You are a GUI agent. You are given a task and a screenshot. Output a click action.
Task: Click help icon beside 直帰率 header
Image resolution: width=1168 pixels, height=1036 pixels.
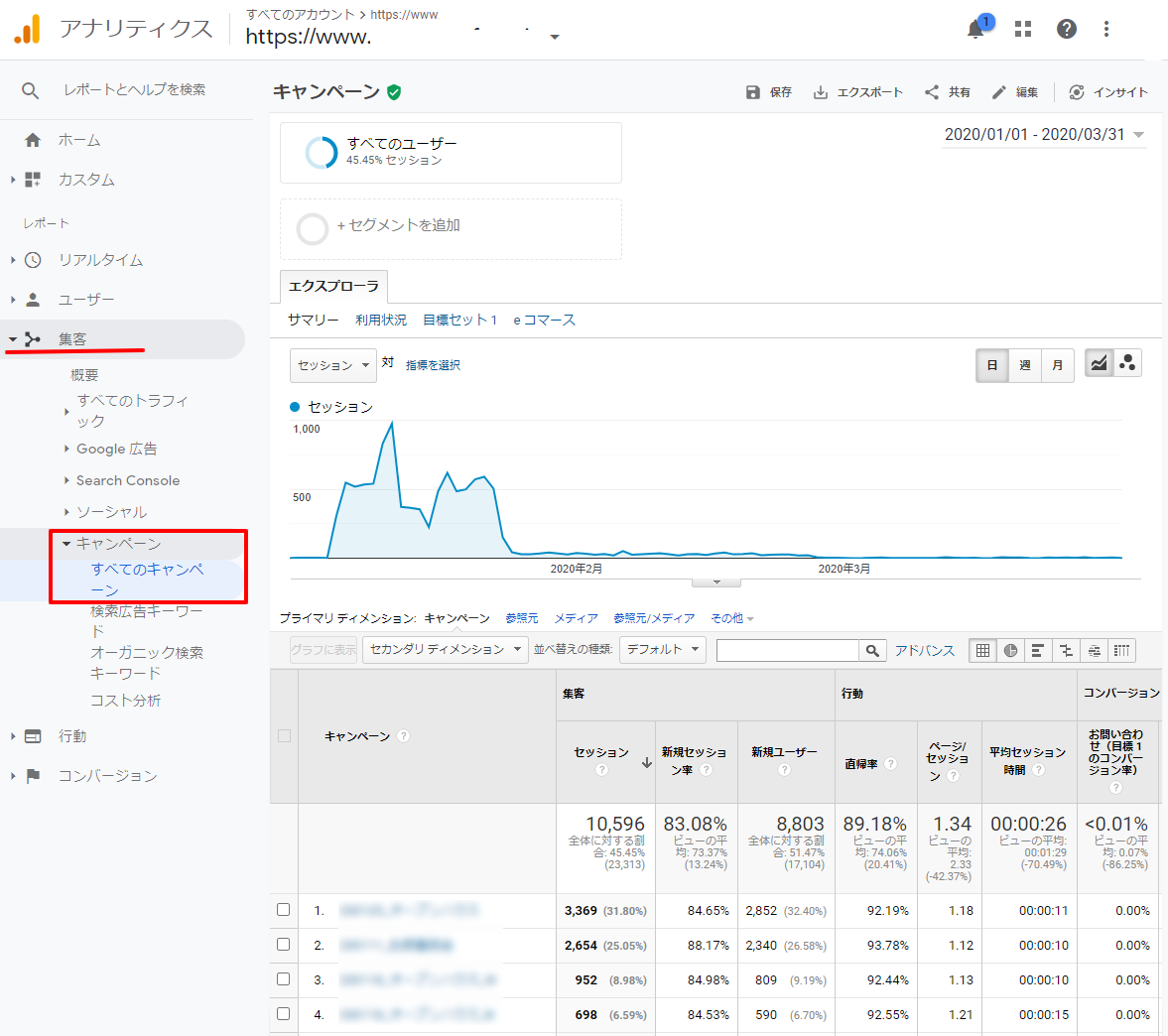[x=890, y=763]
